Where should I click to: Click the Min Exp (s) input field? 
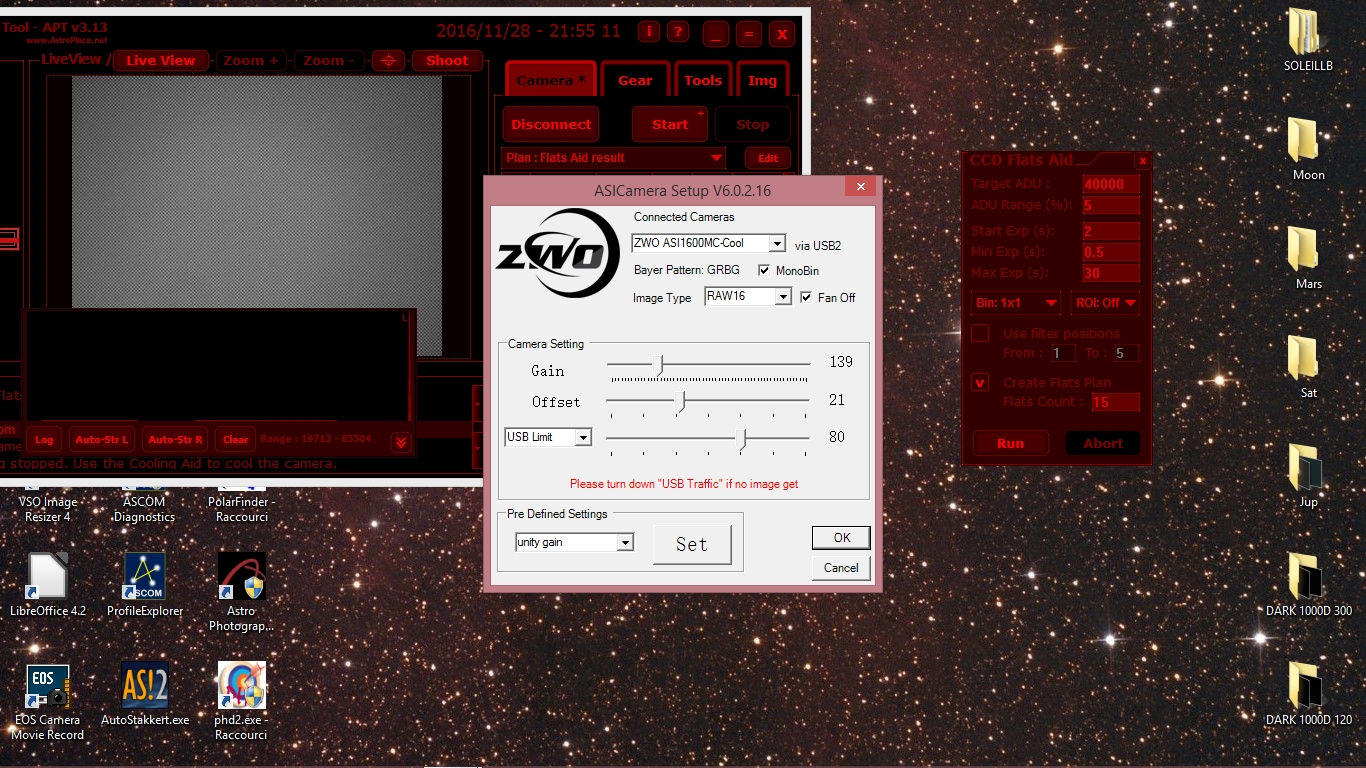tap(1111, 252)
